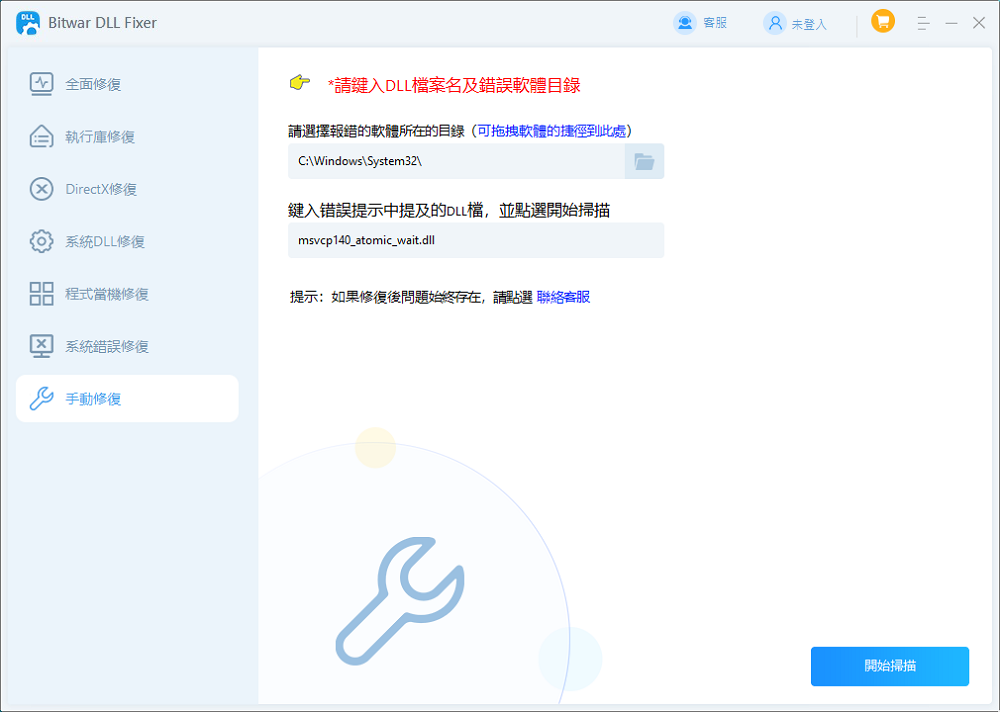Open the 聯絡客服 link
The height and width of the screenshot is (712, 1000).
[x=563, y=297]
